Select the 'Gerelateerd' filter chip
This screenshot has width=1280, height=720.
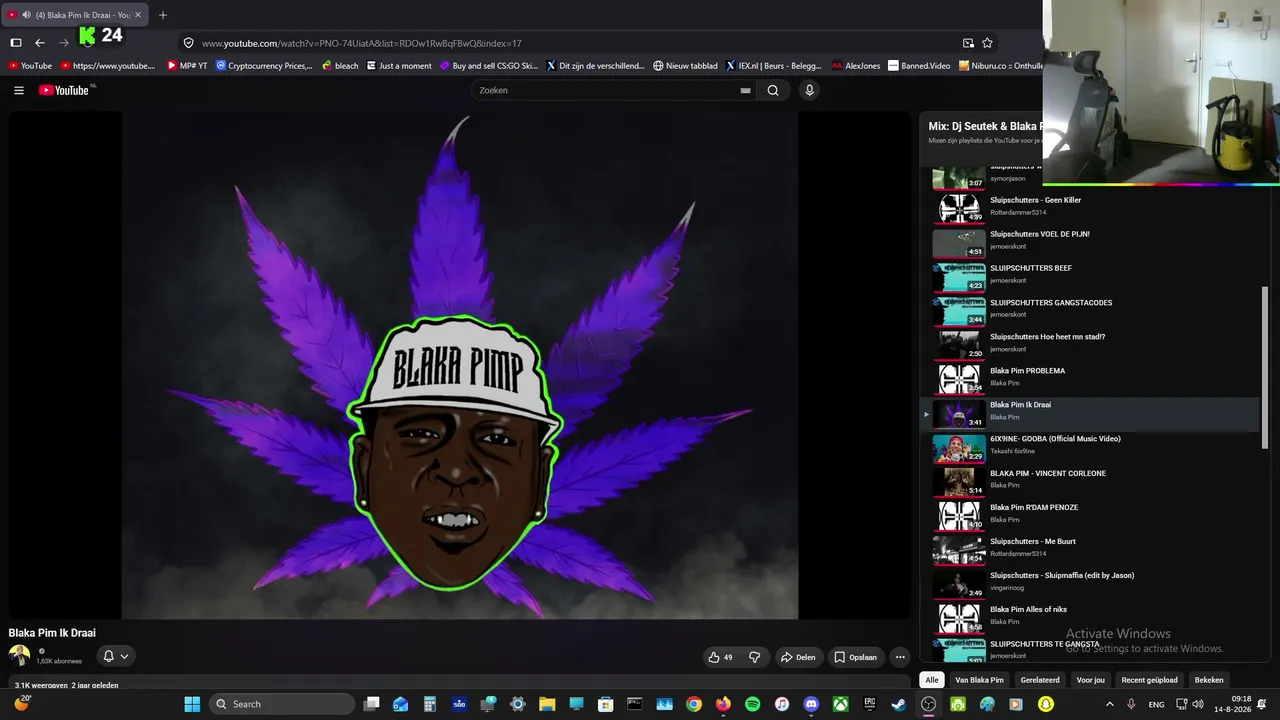[x=1040, y=680]
